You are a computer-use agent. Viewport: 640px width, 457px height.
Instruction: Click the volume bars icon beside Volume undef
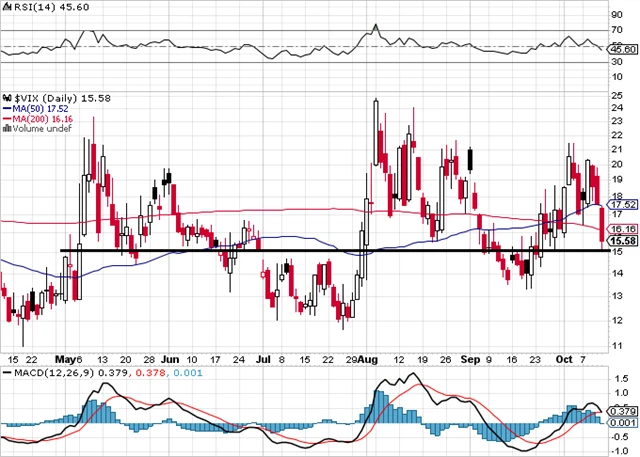point(6,128)
